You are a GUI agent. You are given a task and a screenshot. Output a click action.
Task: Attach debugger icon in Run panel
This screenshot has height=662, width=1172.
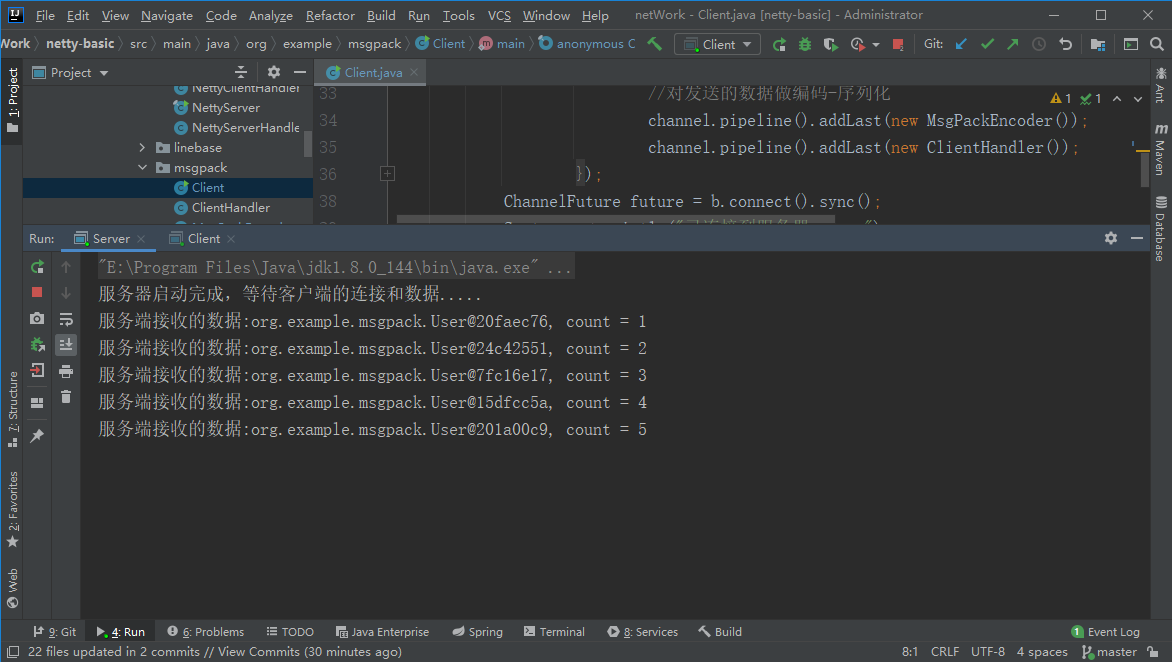point(37,344)
